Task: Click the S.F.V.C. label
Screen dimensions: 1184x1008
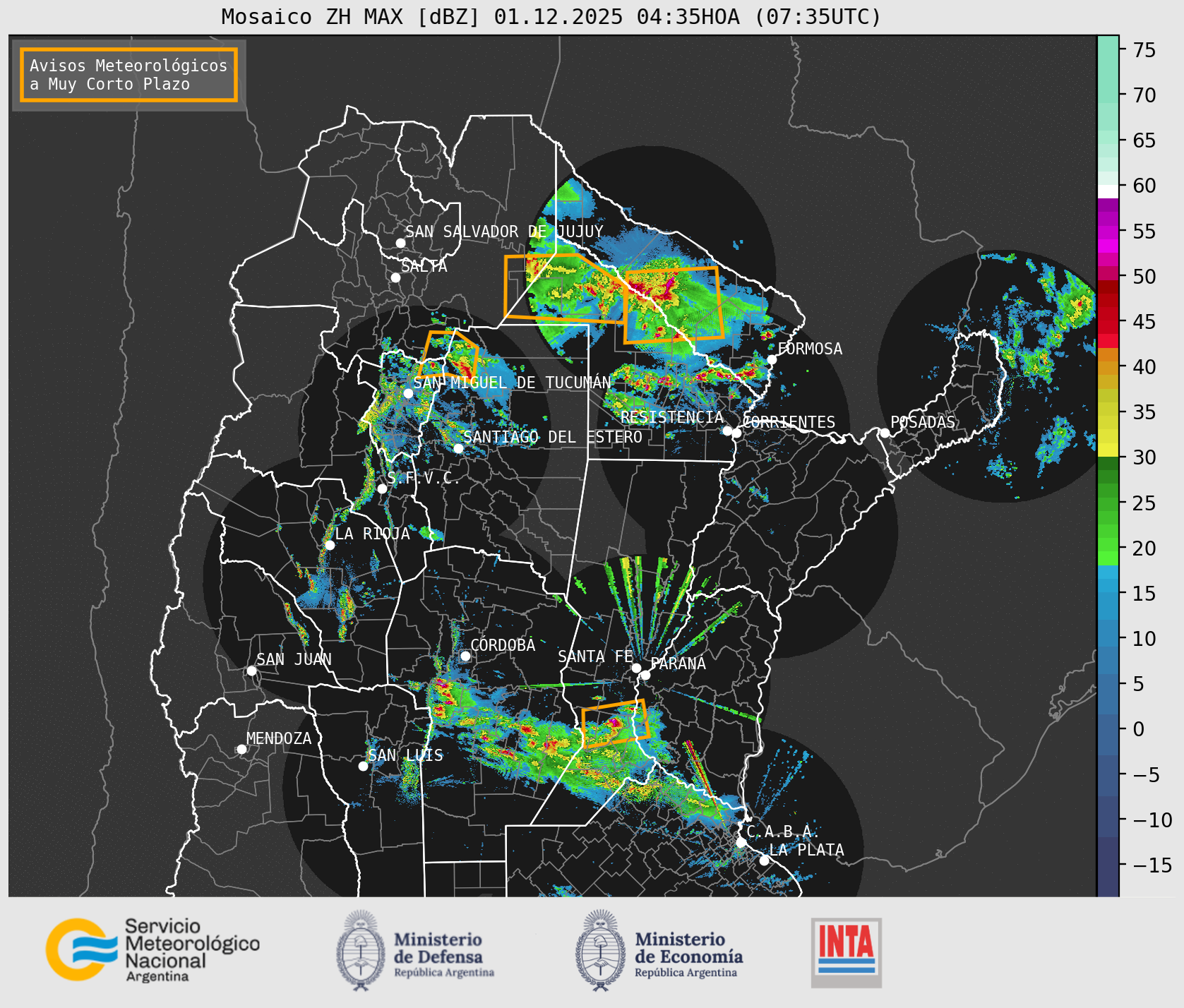Action: [x=423, y=478]
